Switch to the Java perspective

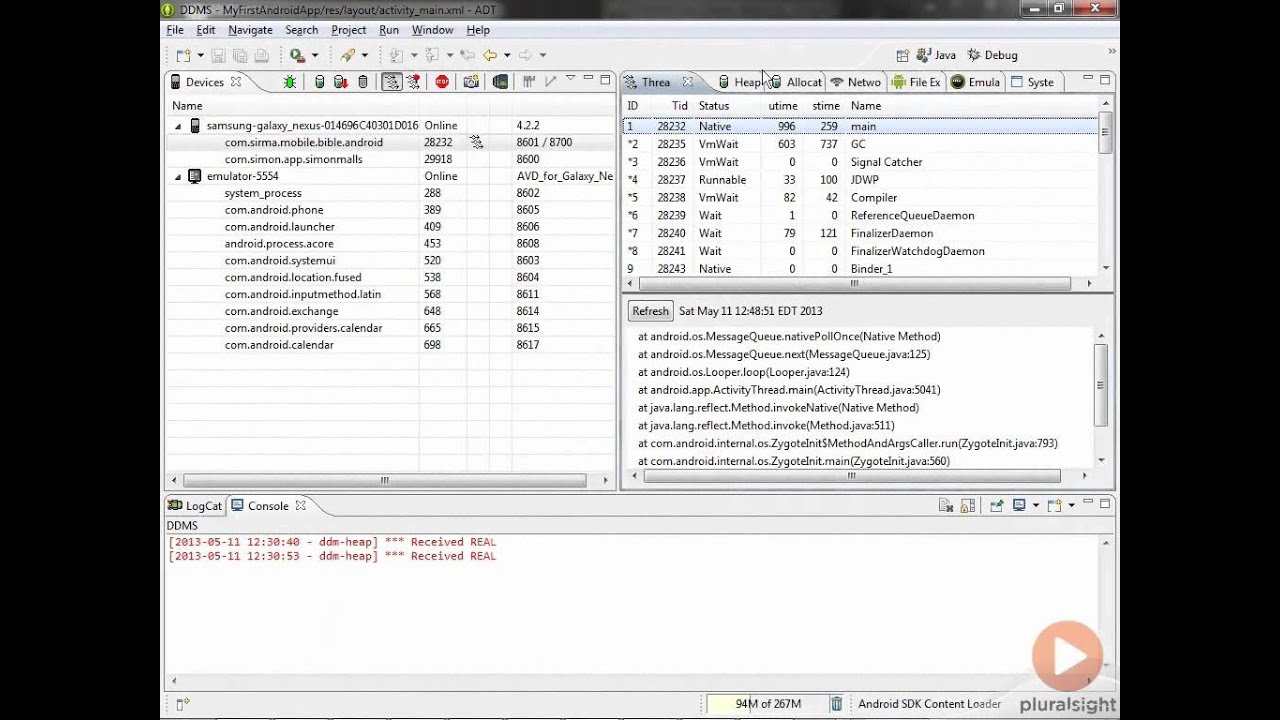pyautogui.click(x=937, y=55)
